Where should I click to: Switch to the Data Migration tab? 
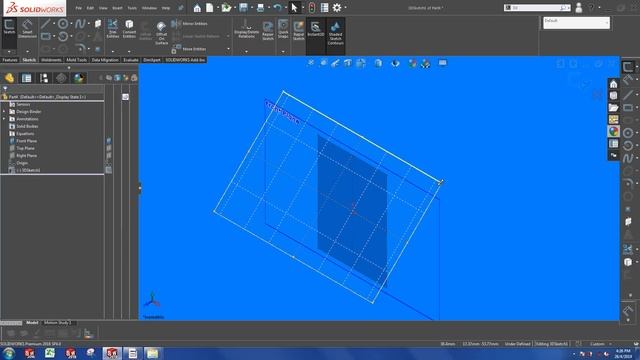105,60
